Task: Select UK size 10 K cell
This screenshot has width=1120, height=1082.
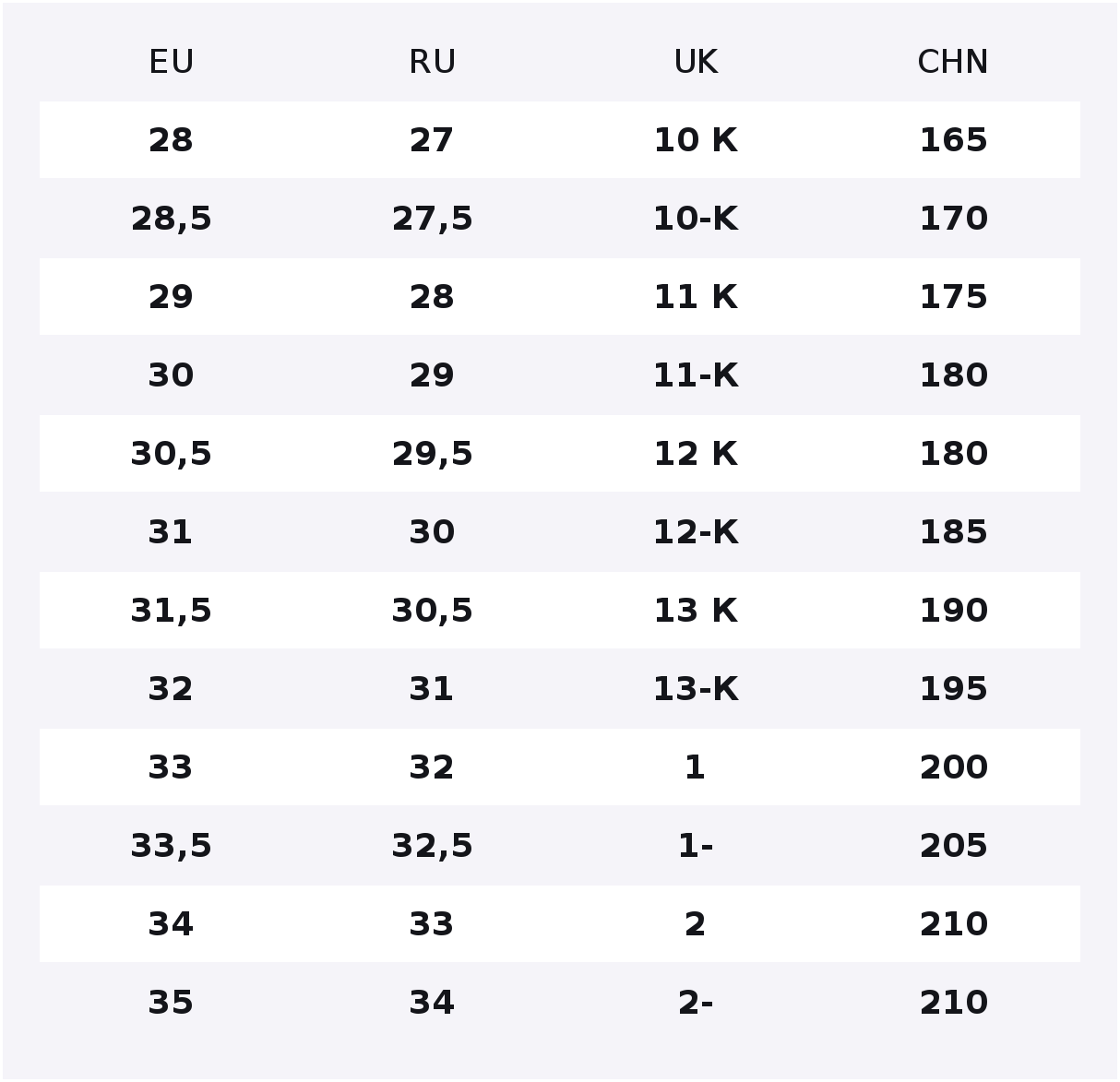Action: pos(695,140)
